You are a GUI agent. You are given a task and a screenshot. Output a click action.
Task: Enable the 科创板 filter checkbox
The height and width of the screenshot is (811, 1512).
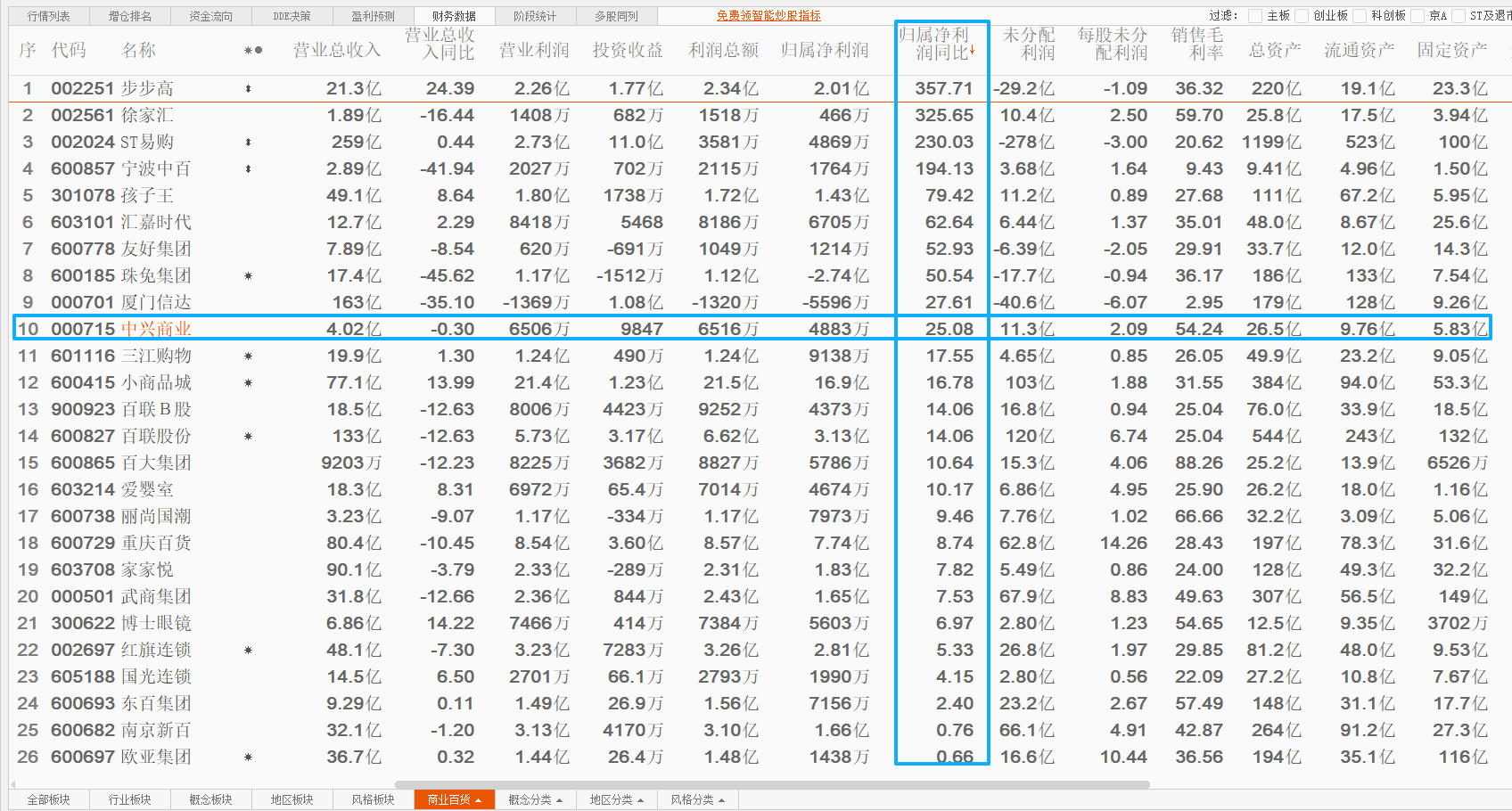1360,16
